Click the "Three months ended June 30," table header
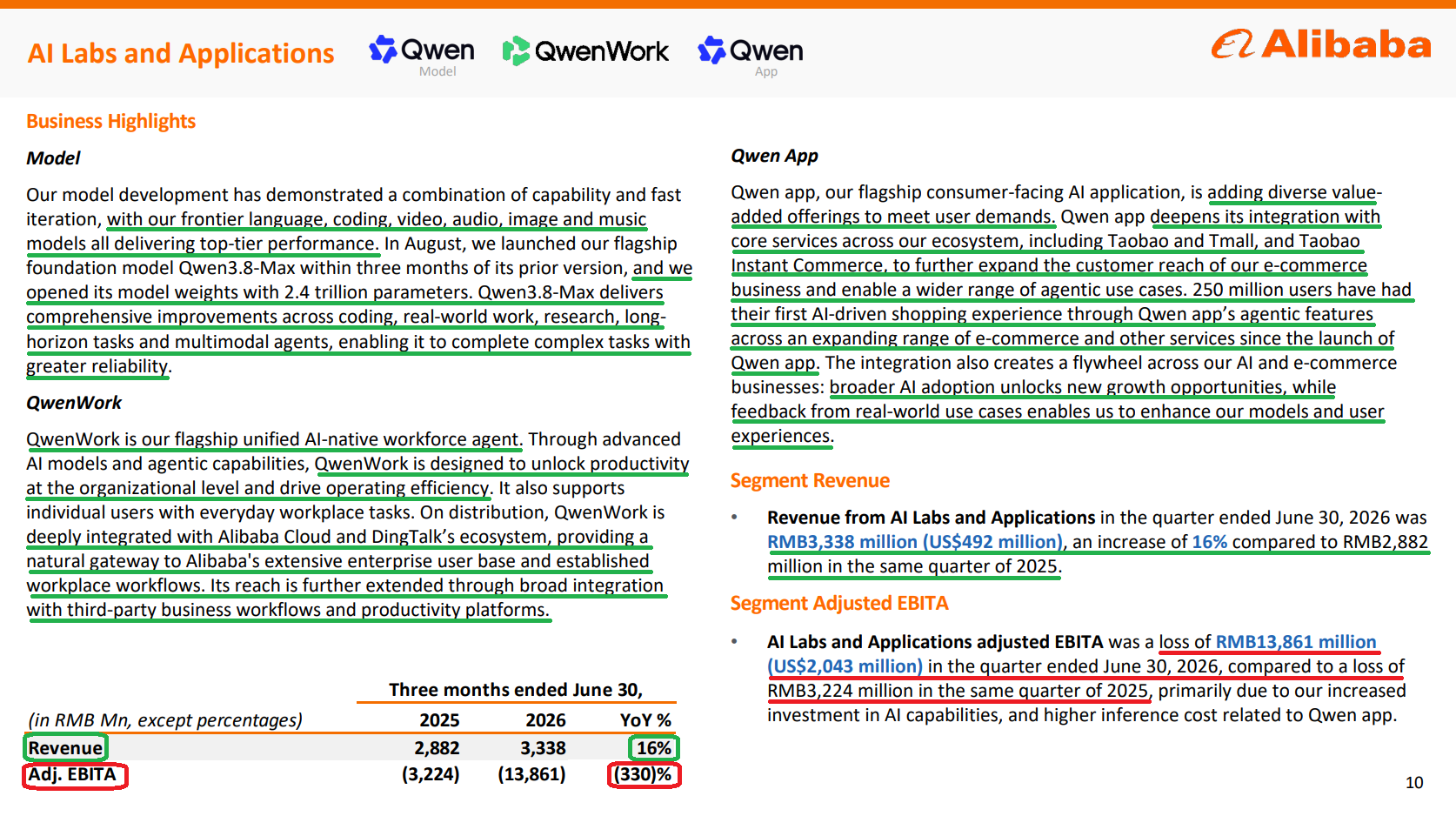 516,690
